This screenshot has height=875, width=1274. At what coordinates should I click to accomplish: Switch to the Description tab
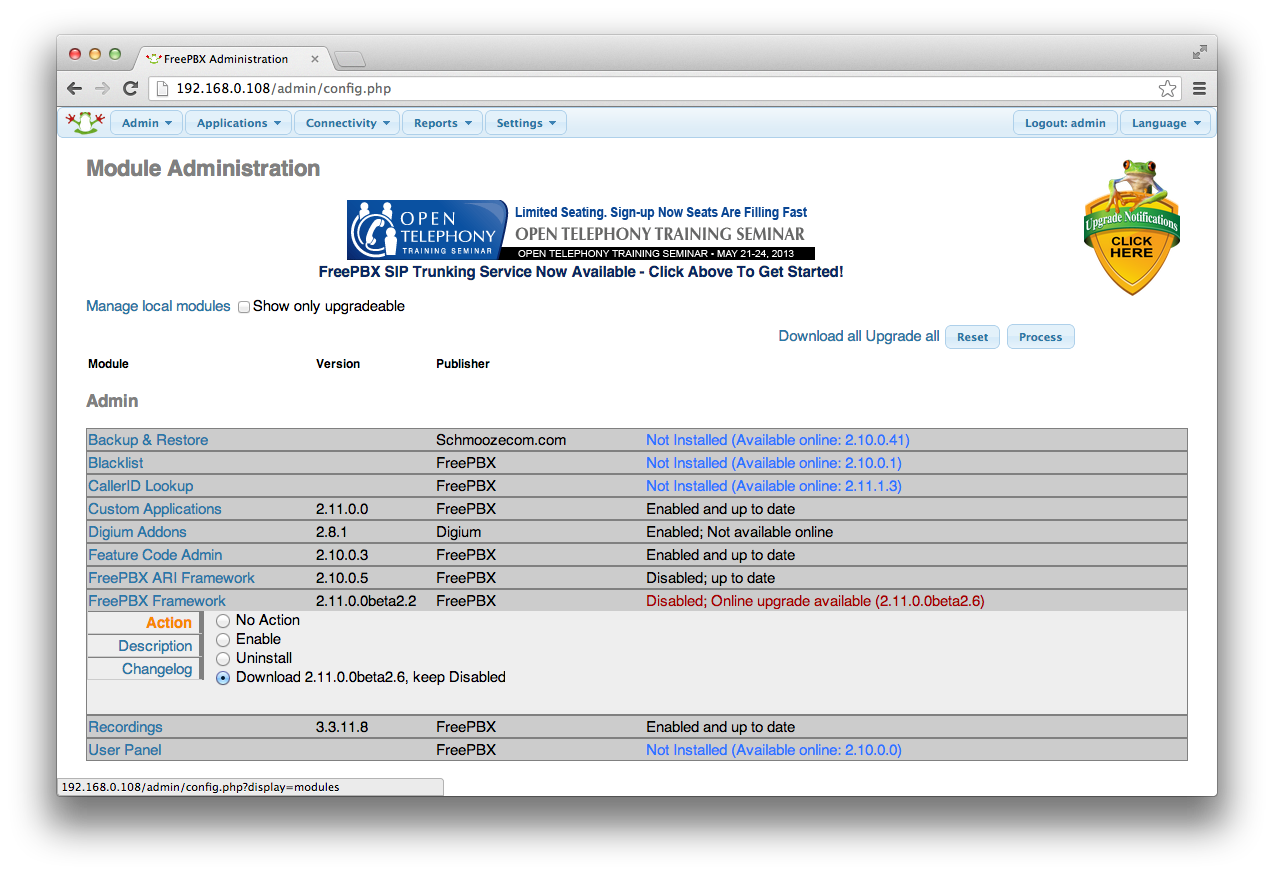145,646
